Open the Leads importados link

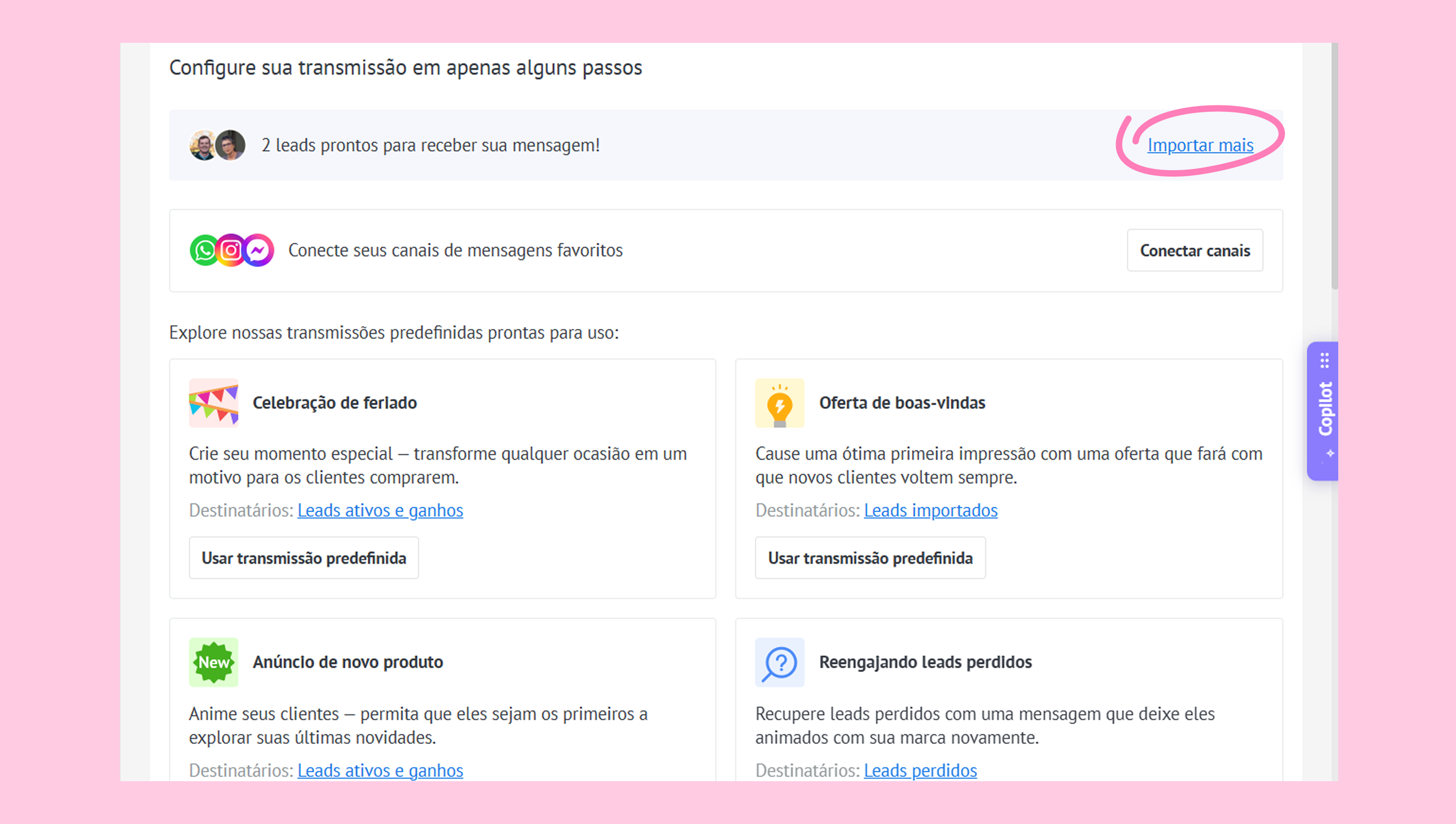931,510
